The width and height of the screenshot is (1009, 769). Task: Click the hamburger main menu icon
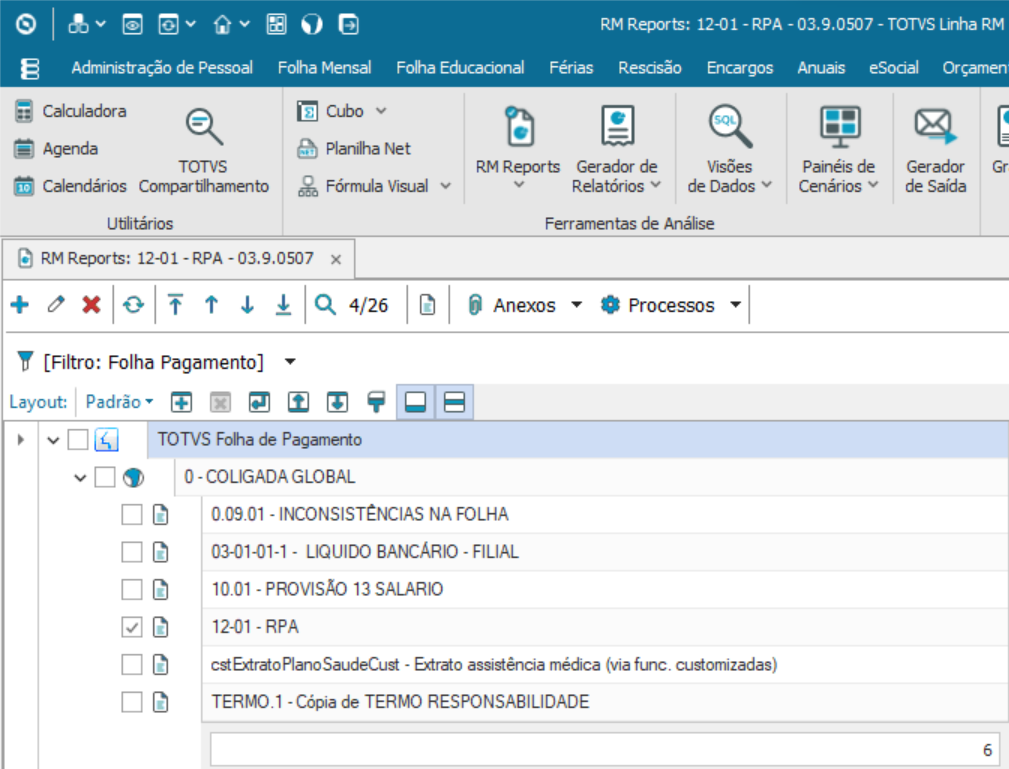pyautogui.click(x=30, y=68)
